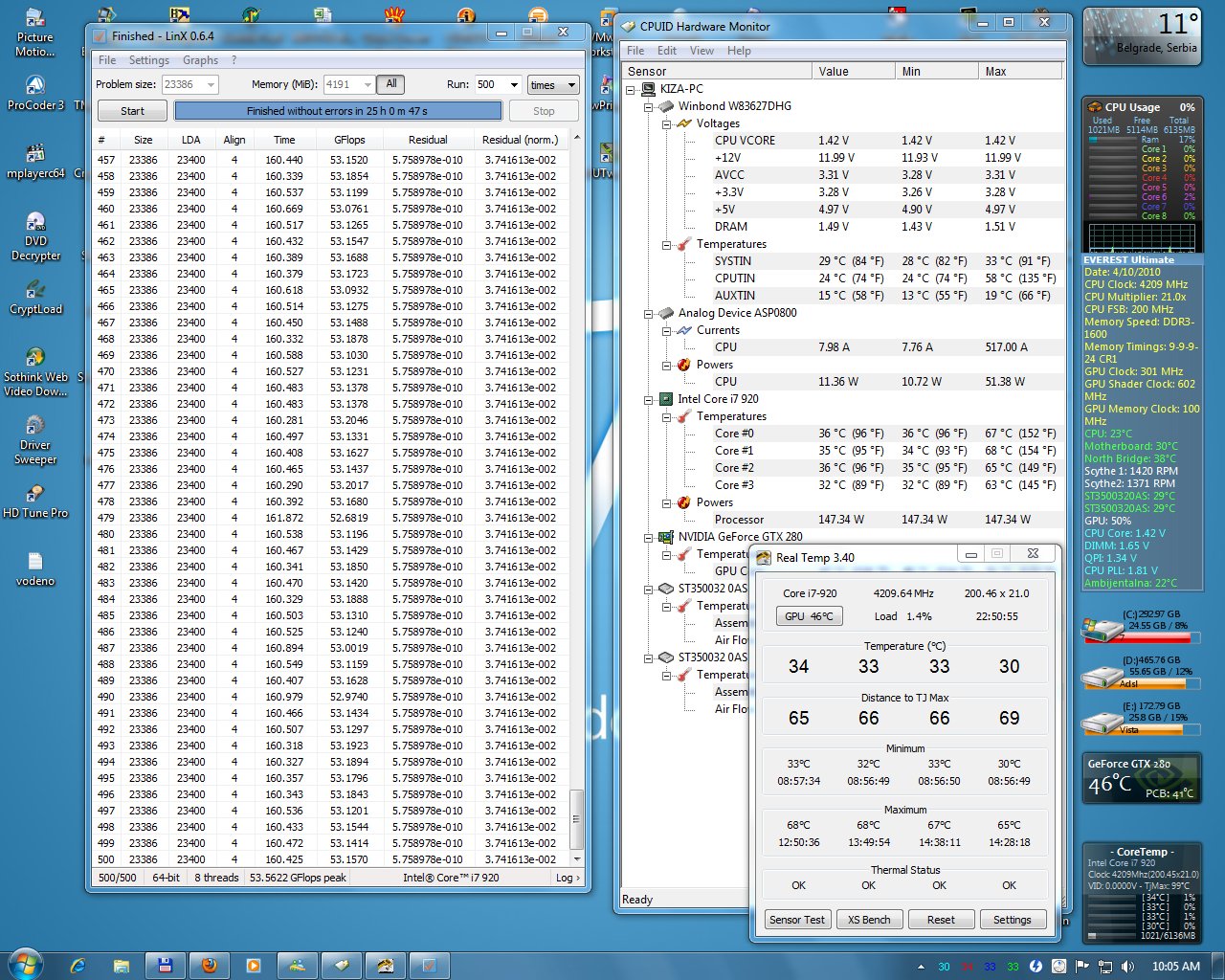Select the mplayer64 desktop icon
This screenshot has width=1225, height=980.
(35, 162)
